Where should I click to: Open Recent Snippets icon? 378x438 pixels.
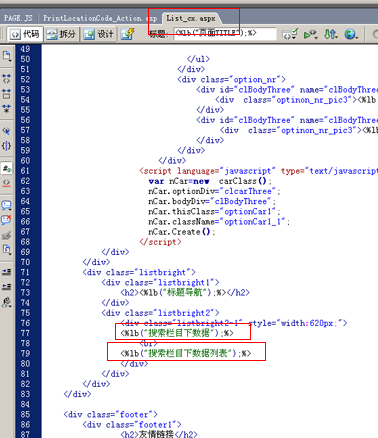[7, 249]
